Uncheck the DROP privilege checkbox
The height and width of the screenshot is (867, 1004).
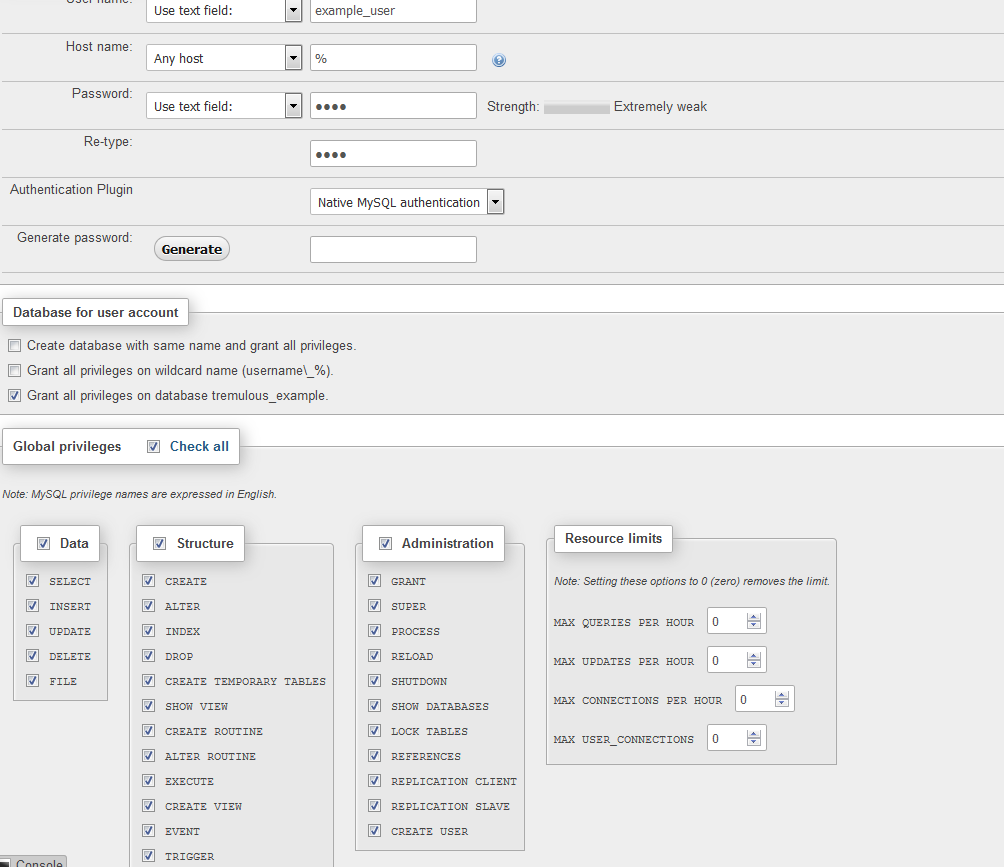click(x=149, y=656)
